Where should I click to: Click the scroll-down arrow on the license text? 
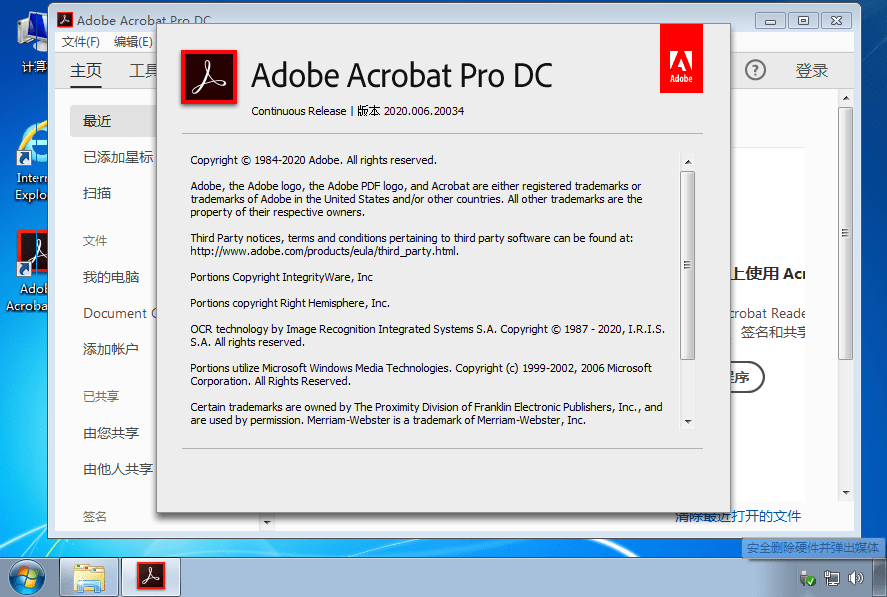(x=687, y=421)
